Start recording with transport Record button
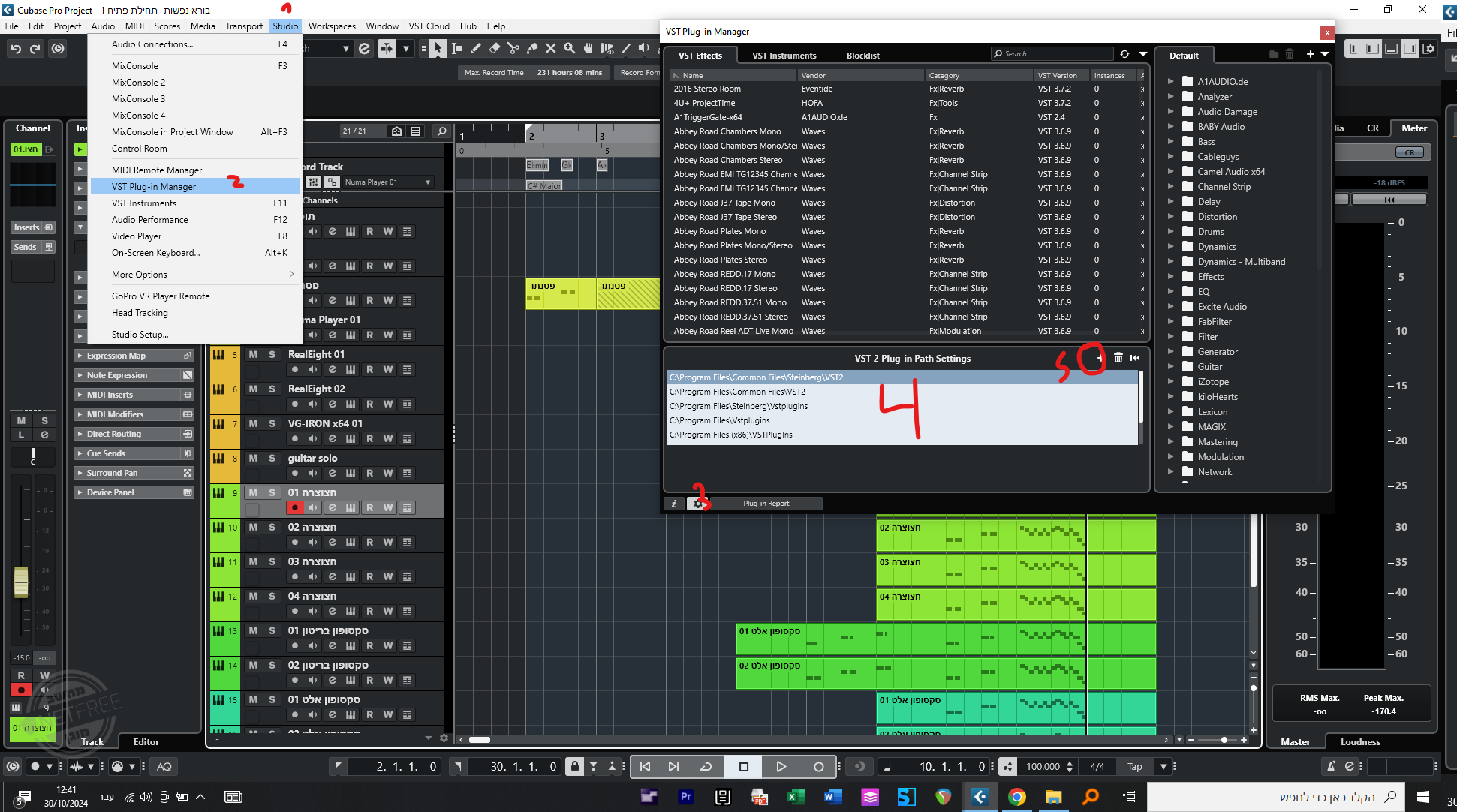The image size is (1457, 812). (818, 766)
